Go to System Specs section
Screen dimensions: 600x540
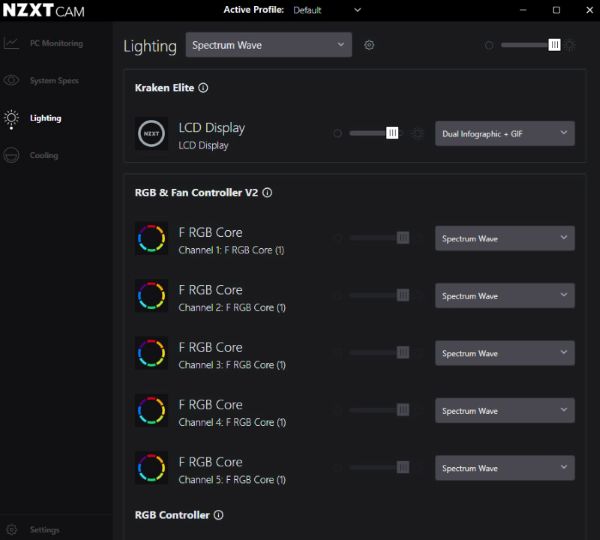54,81
